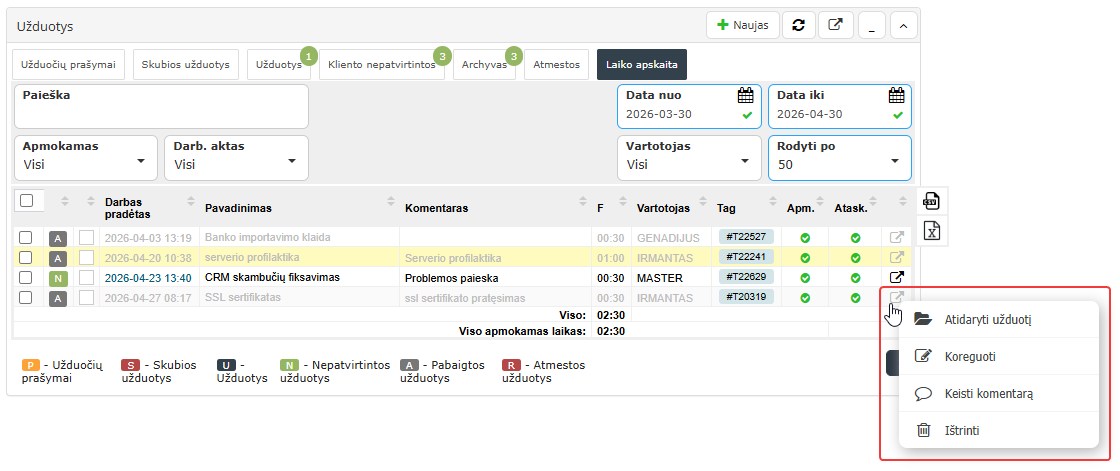Viewport: 1120px width, 471px height.
Task: Switch to Užduočių prašymai tab
Action: (x=69, y=64)
